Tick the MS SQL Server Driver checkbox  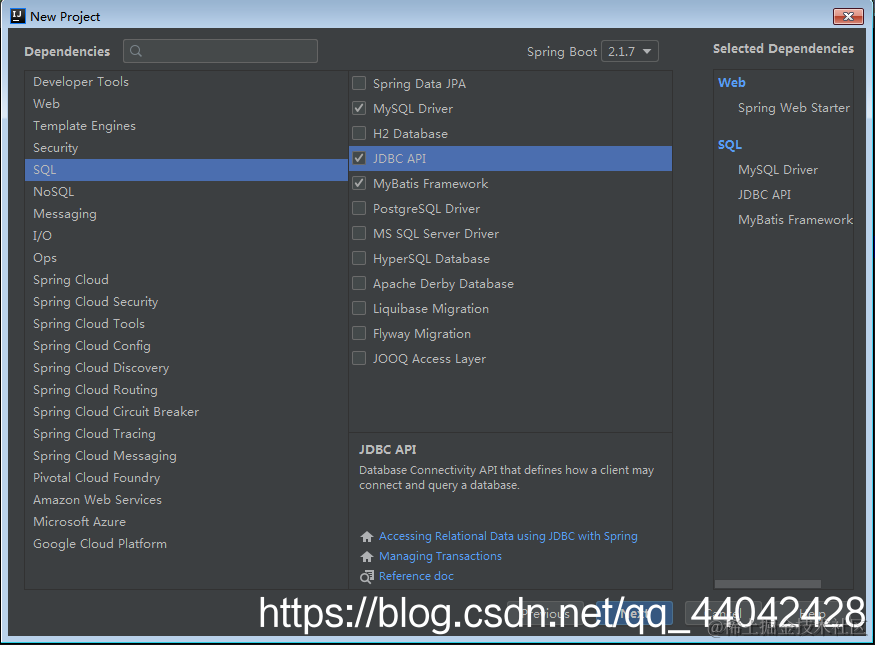pyautogui.click(x=359, y=233)
